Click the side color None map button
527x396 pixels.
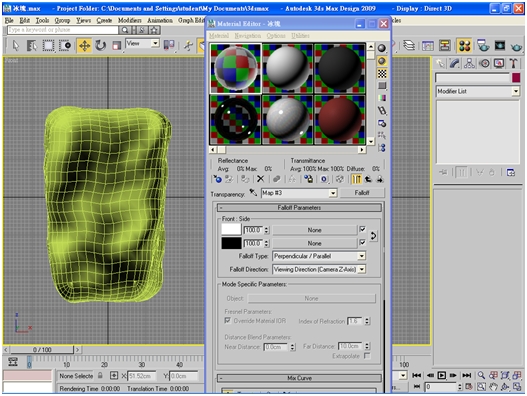314,243
